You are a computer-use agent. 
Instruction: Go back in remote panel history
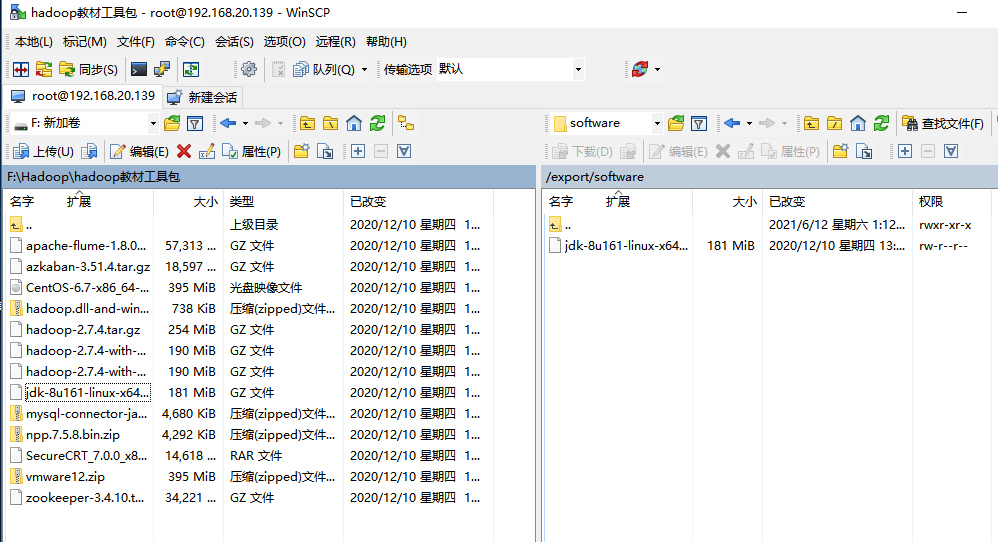coord(732,123)
